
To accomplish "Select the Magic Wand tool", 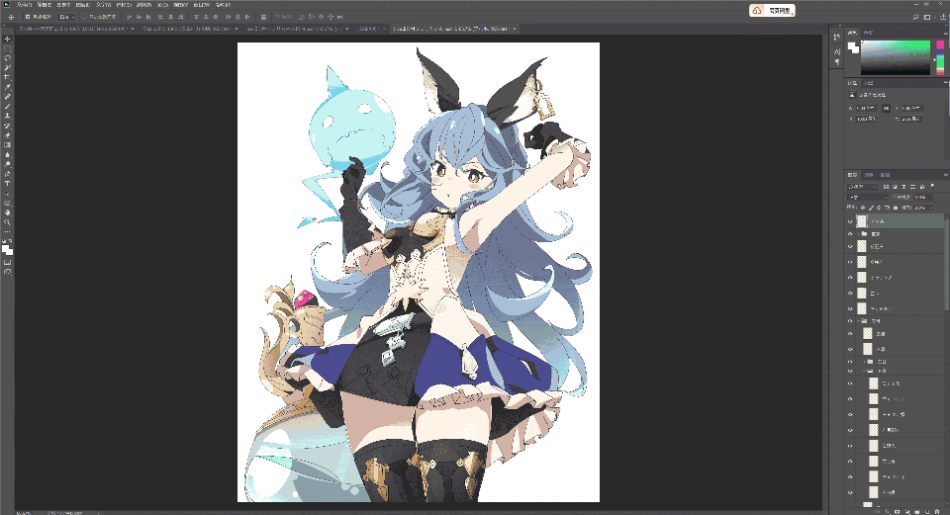I will (7, 68).
